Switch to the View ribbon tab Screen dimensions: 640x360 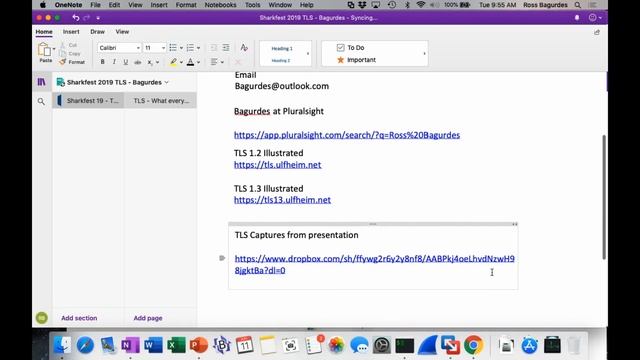click(122, 32)
